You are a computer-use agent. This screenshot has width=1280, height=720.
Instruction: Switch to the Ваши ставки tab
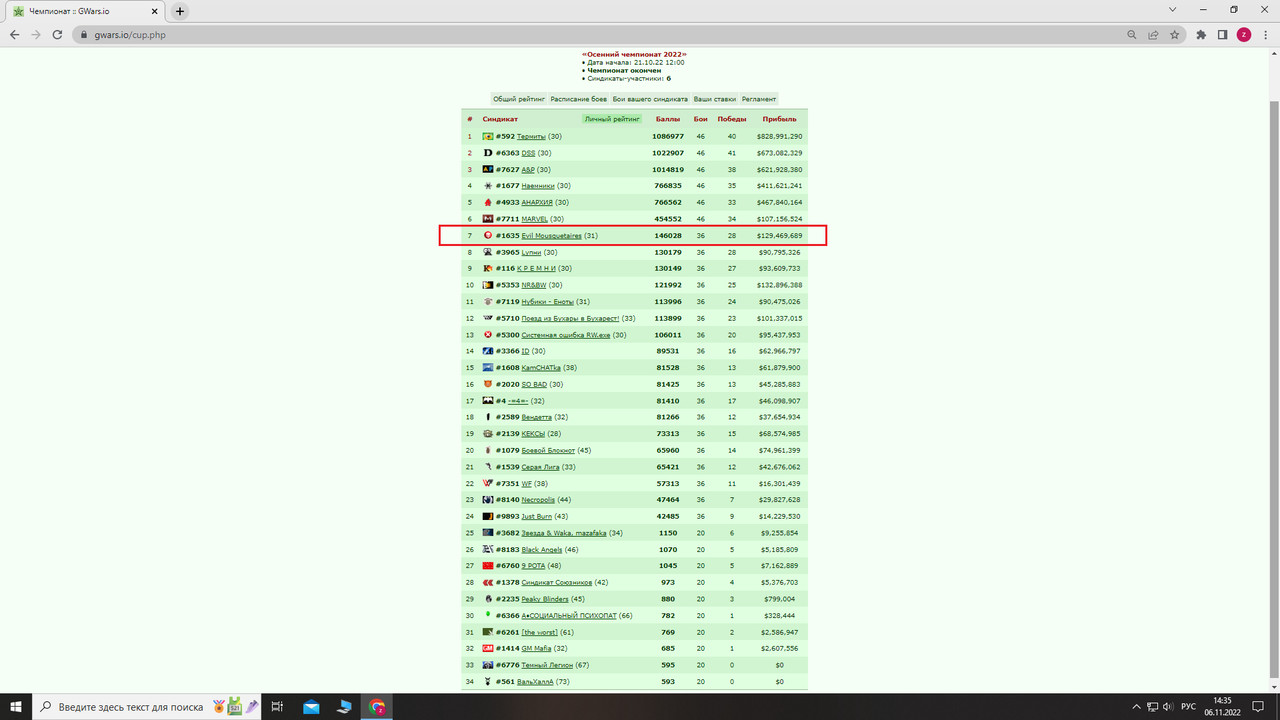[715, 99]
